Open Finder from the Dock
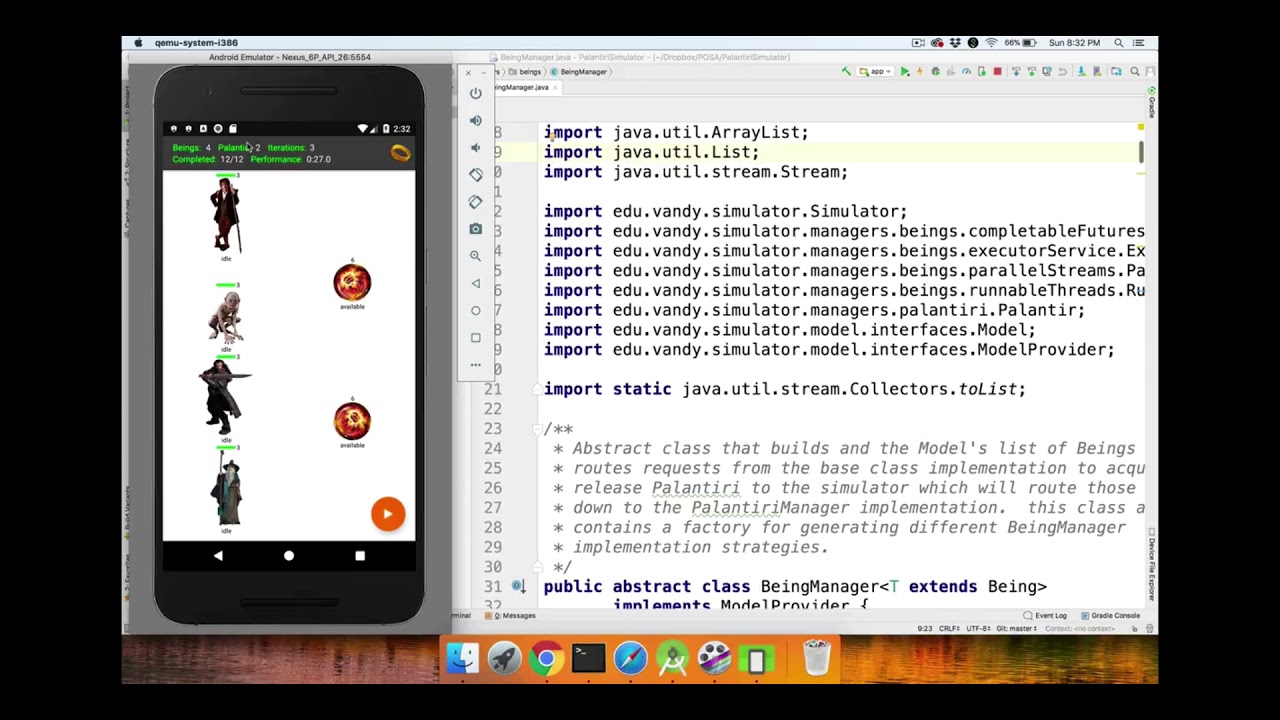Image resolution: width=1280 pixels, height=720 pixels. point(462,659)
